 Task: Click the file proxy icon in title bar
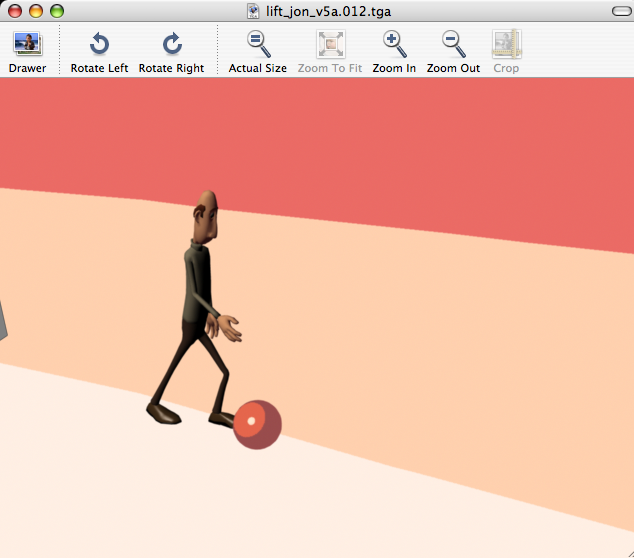point(256,11)
